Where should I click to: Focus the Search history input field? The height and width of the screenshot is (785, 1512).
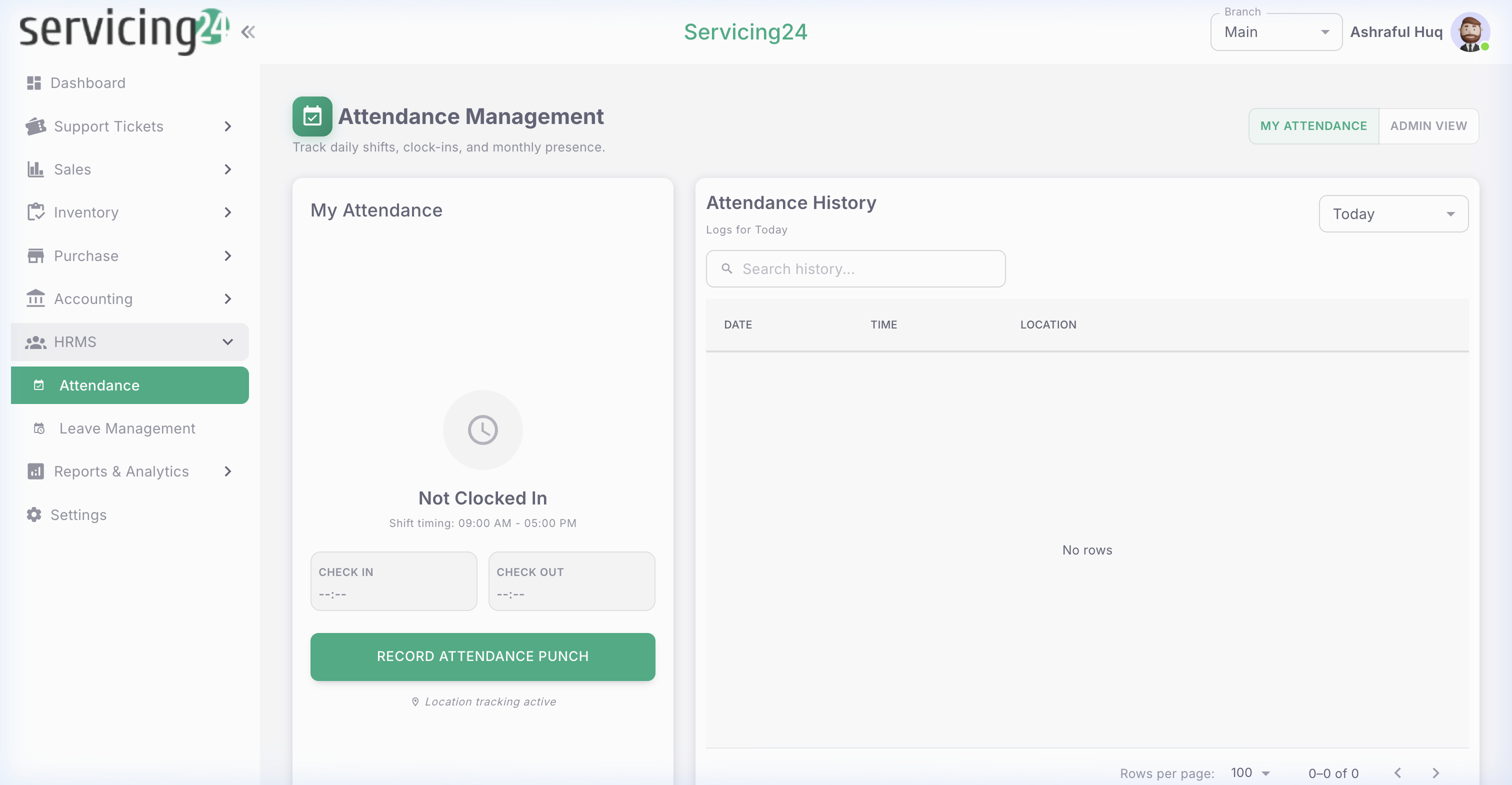pyautogui.click(x=855, y=268)
